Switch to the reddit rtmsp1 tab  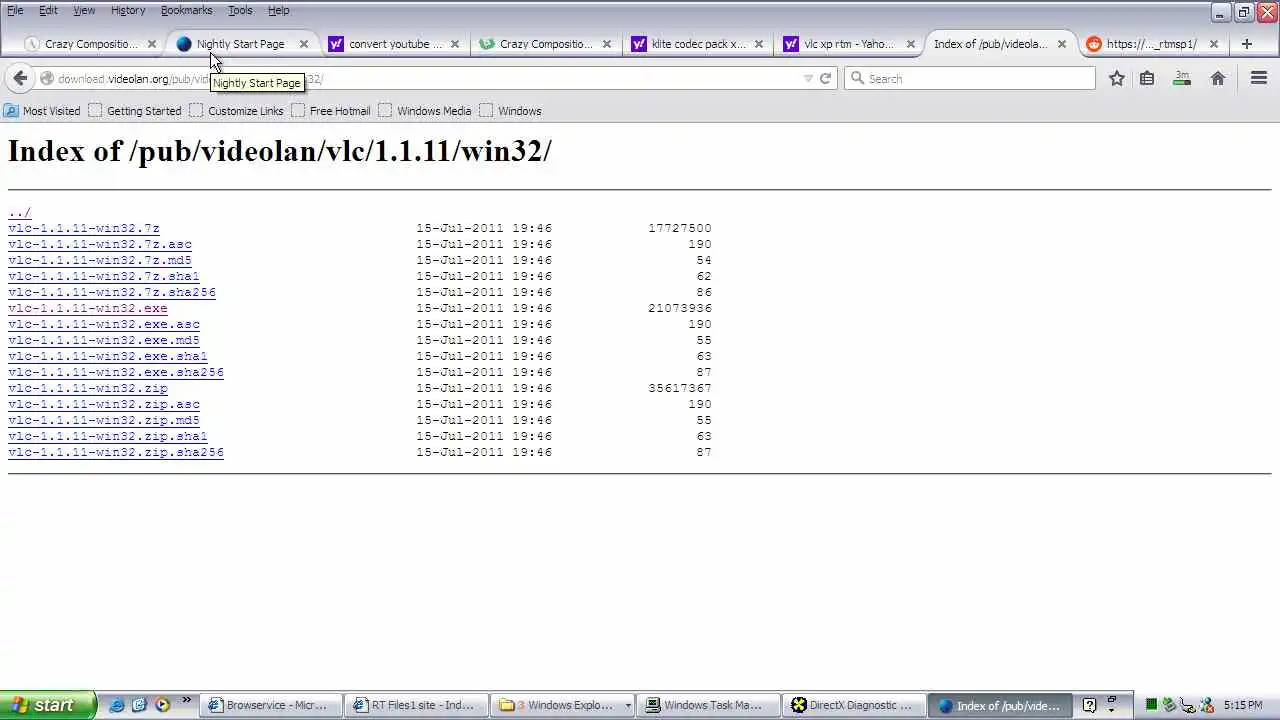pos(1151,44)
